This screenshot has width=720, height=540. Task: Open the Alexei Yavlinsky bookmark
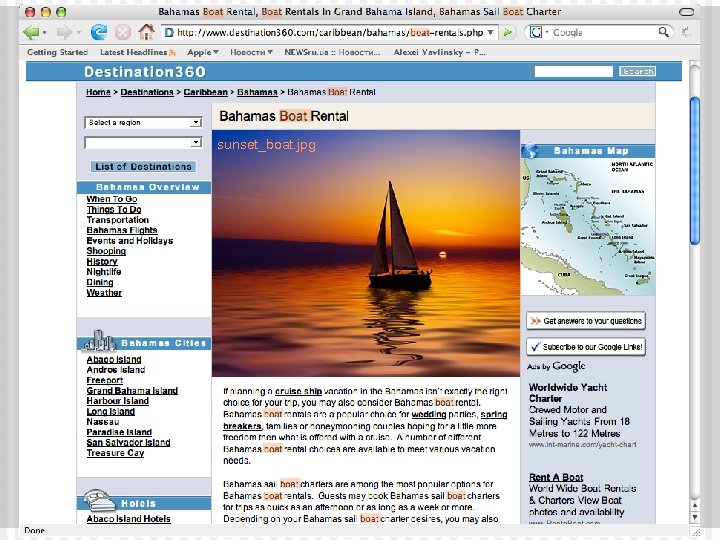click(439, 52)
